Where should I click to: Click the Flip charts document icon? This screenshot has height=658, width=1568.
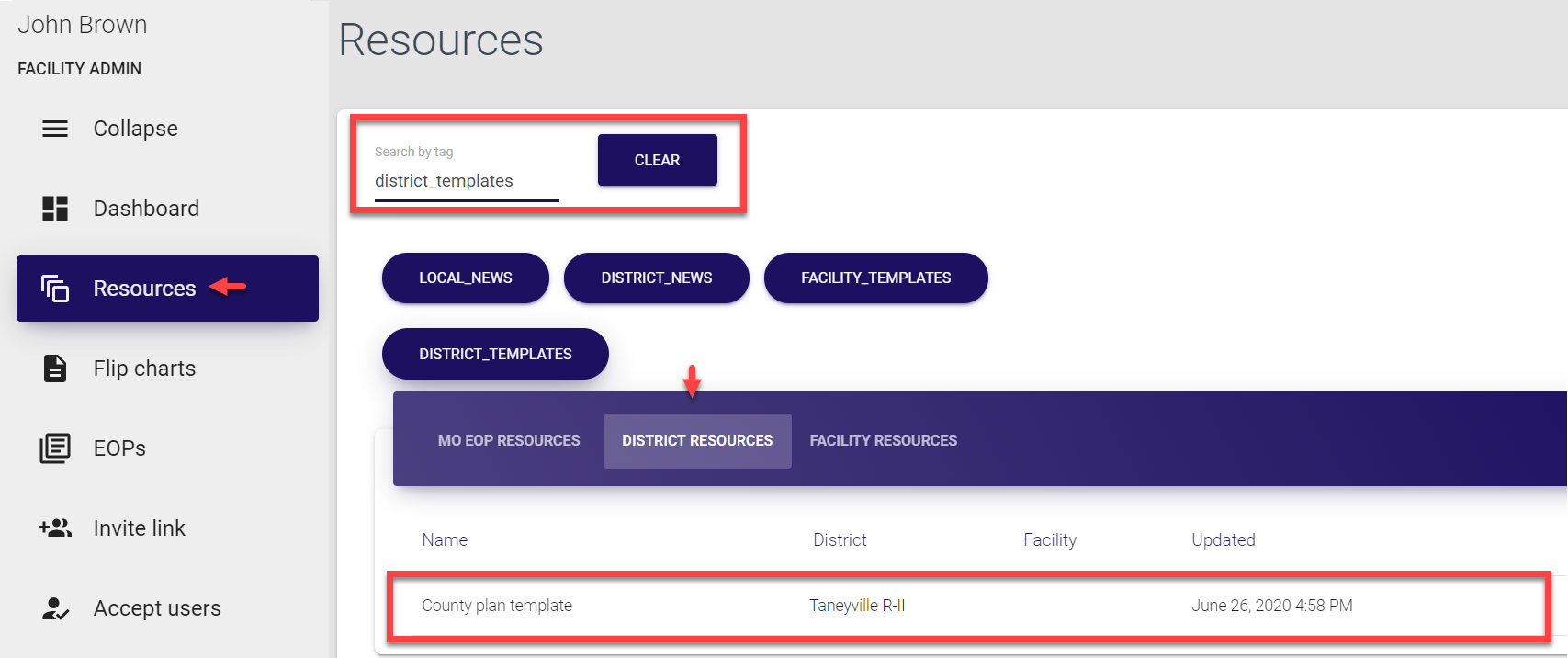click(55, 369)
